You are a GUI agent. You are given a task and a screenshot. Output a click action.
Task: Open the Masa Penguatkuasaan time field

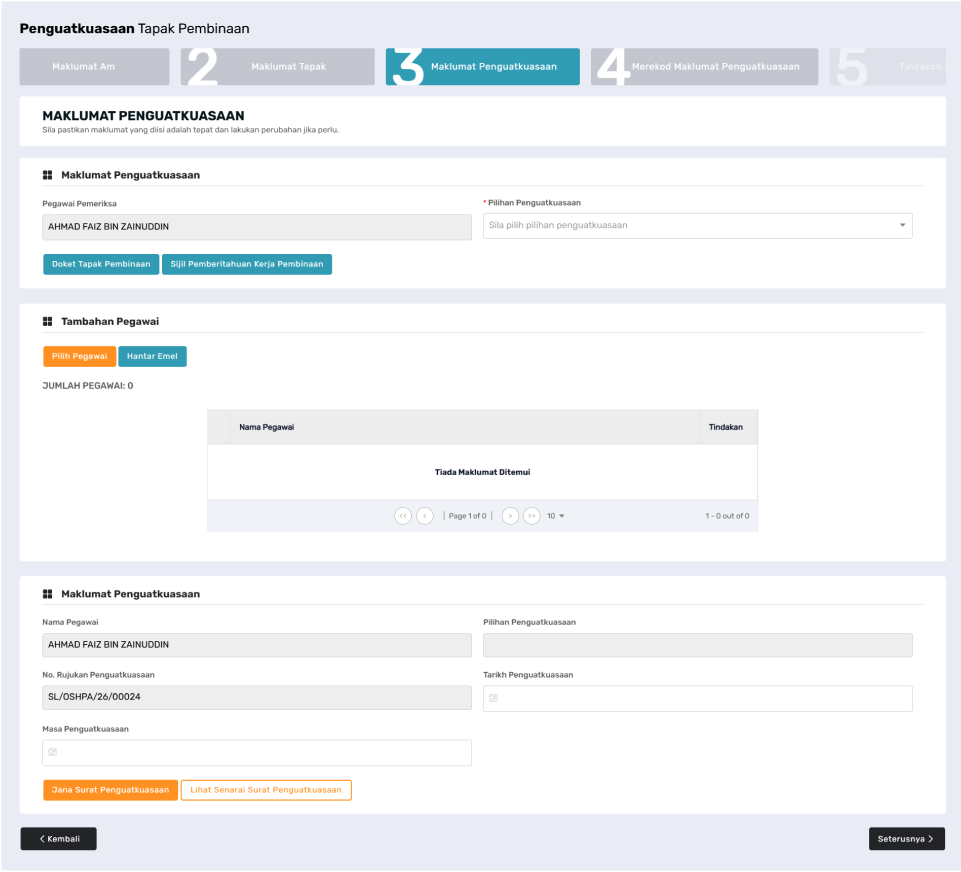click(x=257, y=753)
